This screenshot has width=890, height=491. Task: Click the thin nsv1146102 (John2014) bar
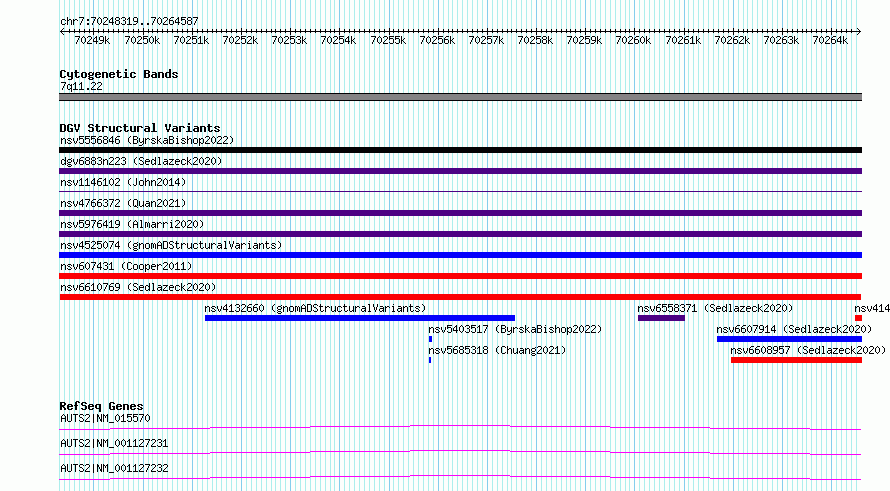(460, 192)
